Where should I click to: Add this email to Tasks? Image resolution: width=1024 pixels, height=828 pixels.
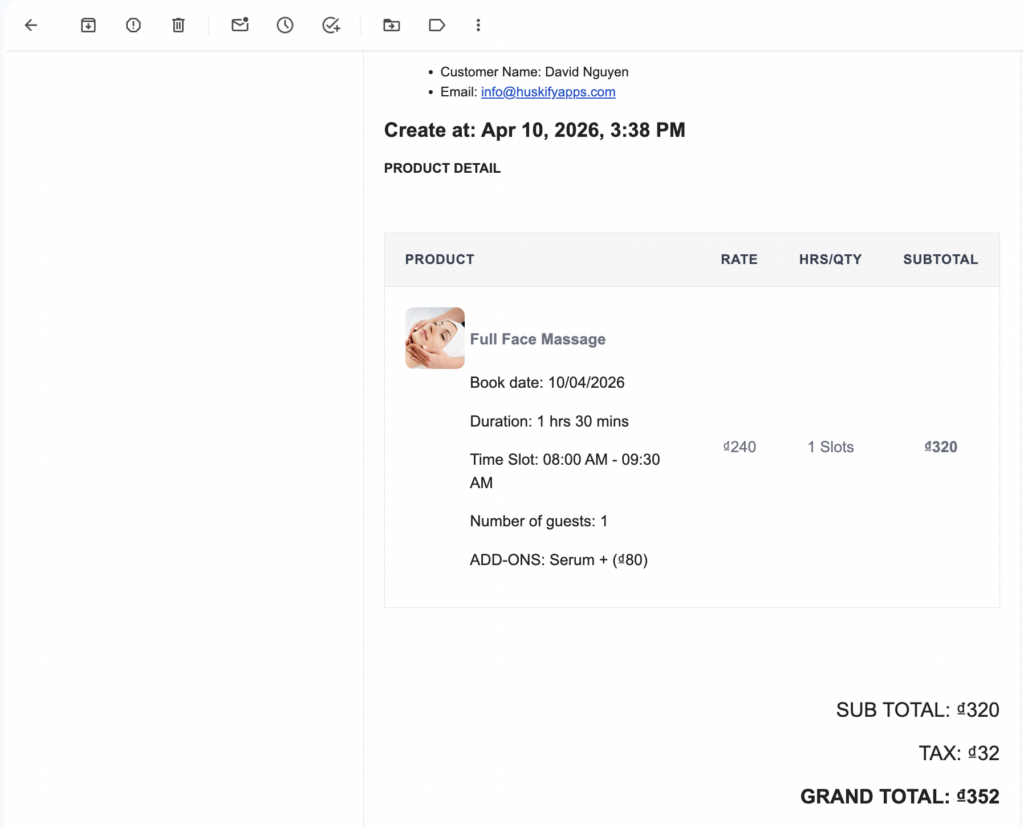(x=331, y=25)
